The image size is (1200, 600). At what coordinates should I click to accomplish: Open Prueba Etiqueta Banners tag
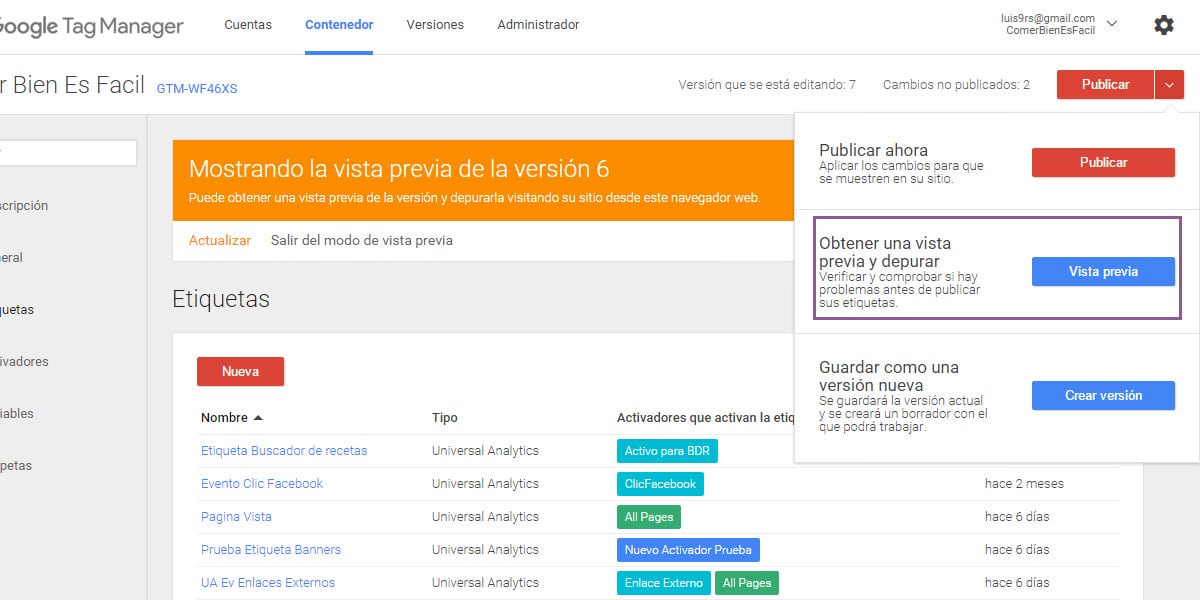[x=271, y=550]
